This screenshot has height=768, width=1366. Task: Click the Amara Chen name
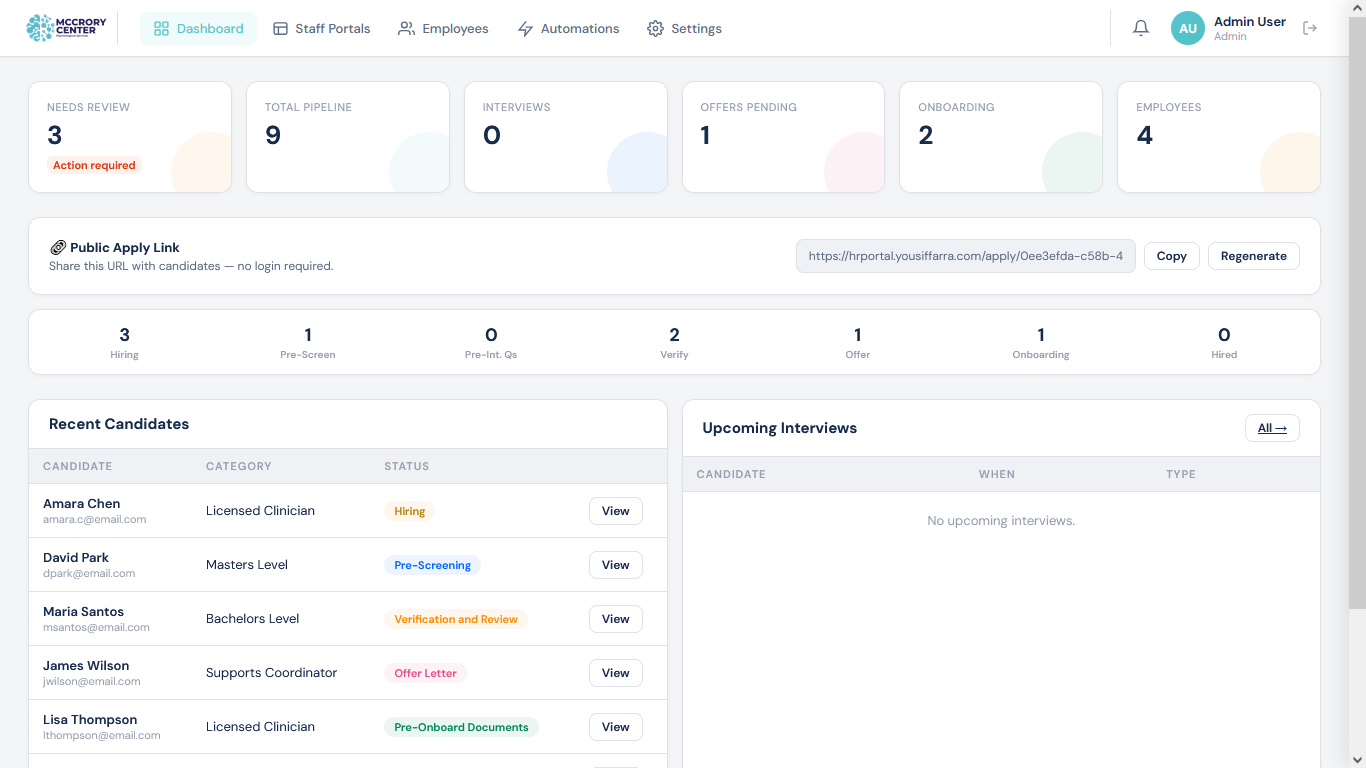[82, 504]
